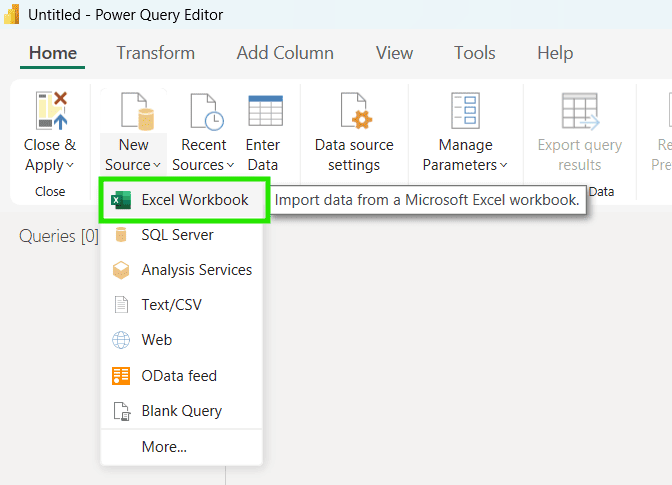Switch to the Home tab
The image size is (672, 485).
(x=53, y=53)
